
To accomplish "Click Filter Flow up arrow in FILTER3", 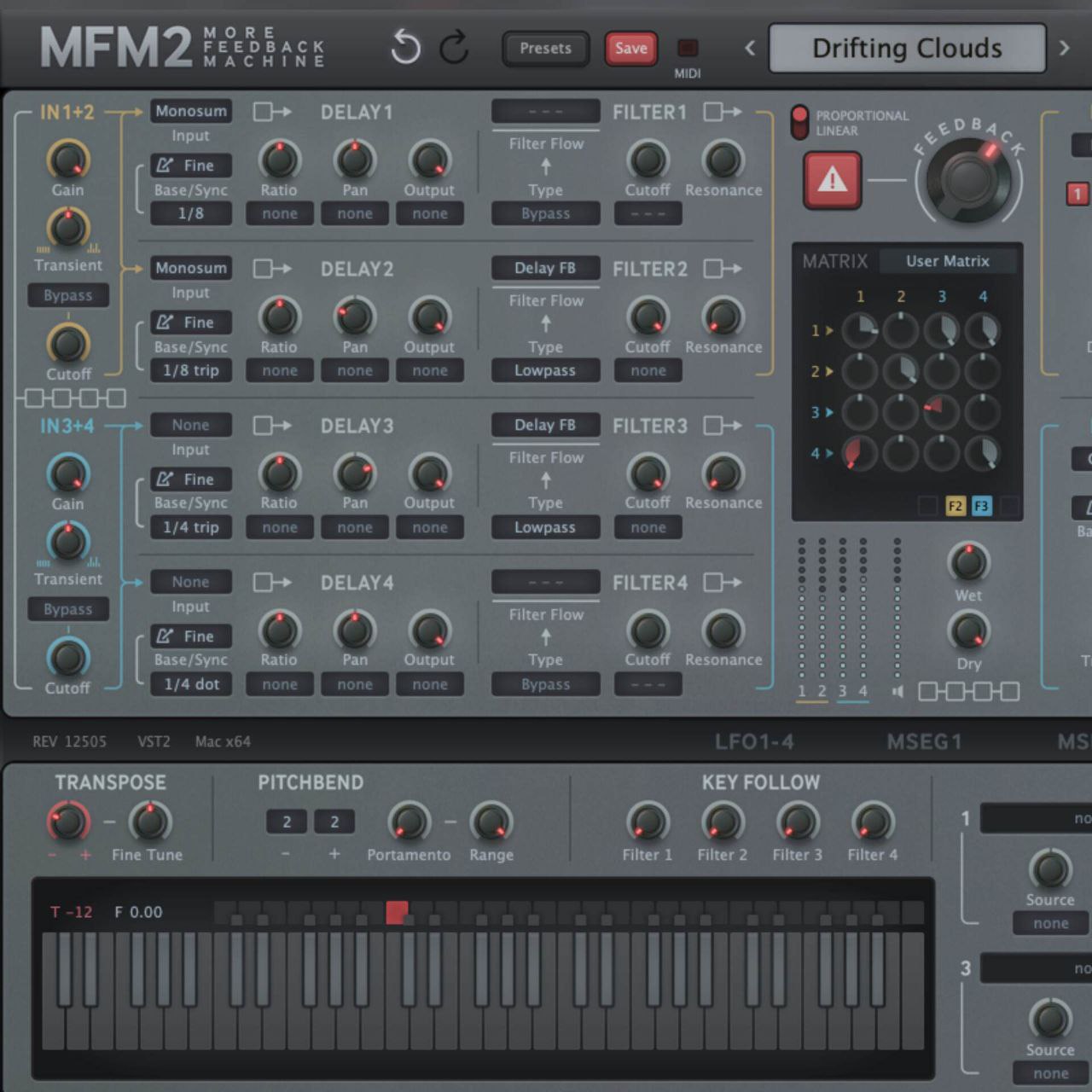I will 545,480.
